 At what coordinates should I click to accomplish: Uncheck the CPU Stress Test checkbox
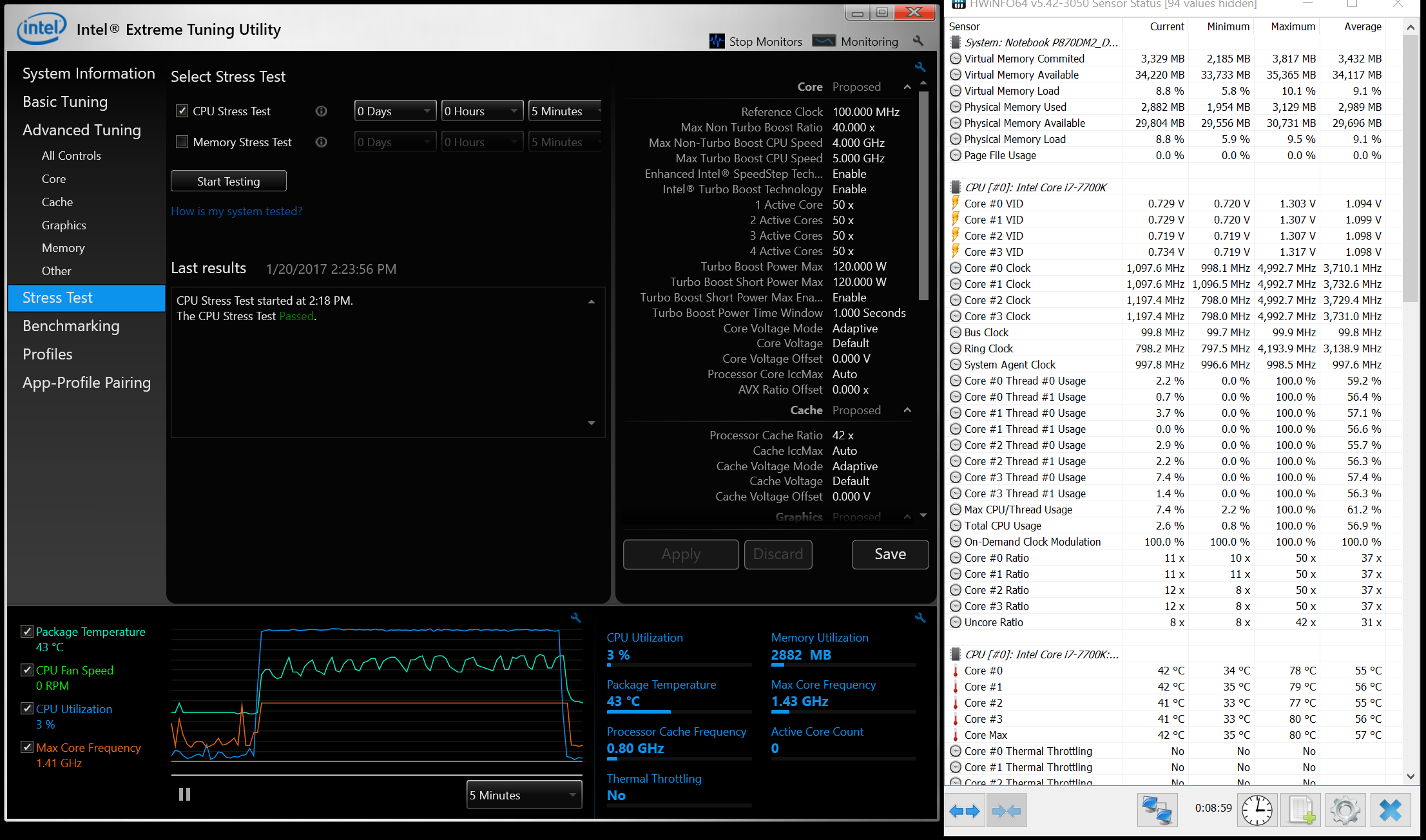[x=182, y=111]
